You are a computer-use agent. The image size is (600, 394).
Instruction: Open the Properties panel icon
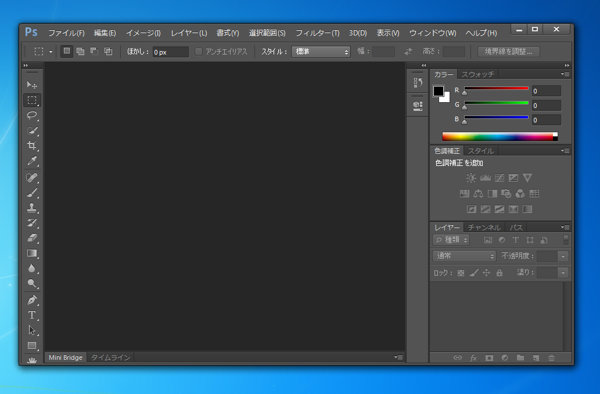click(417, 106)
